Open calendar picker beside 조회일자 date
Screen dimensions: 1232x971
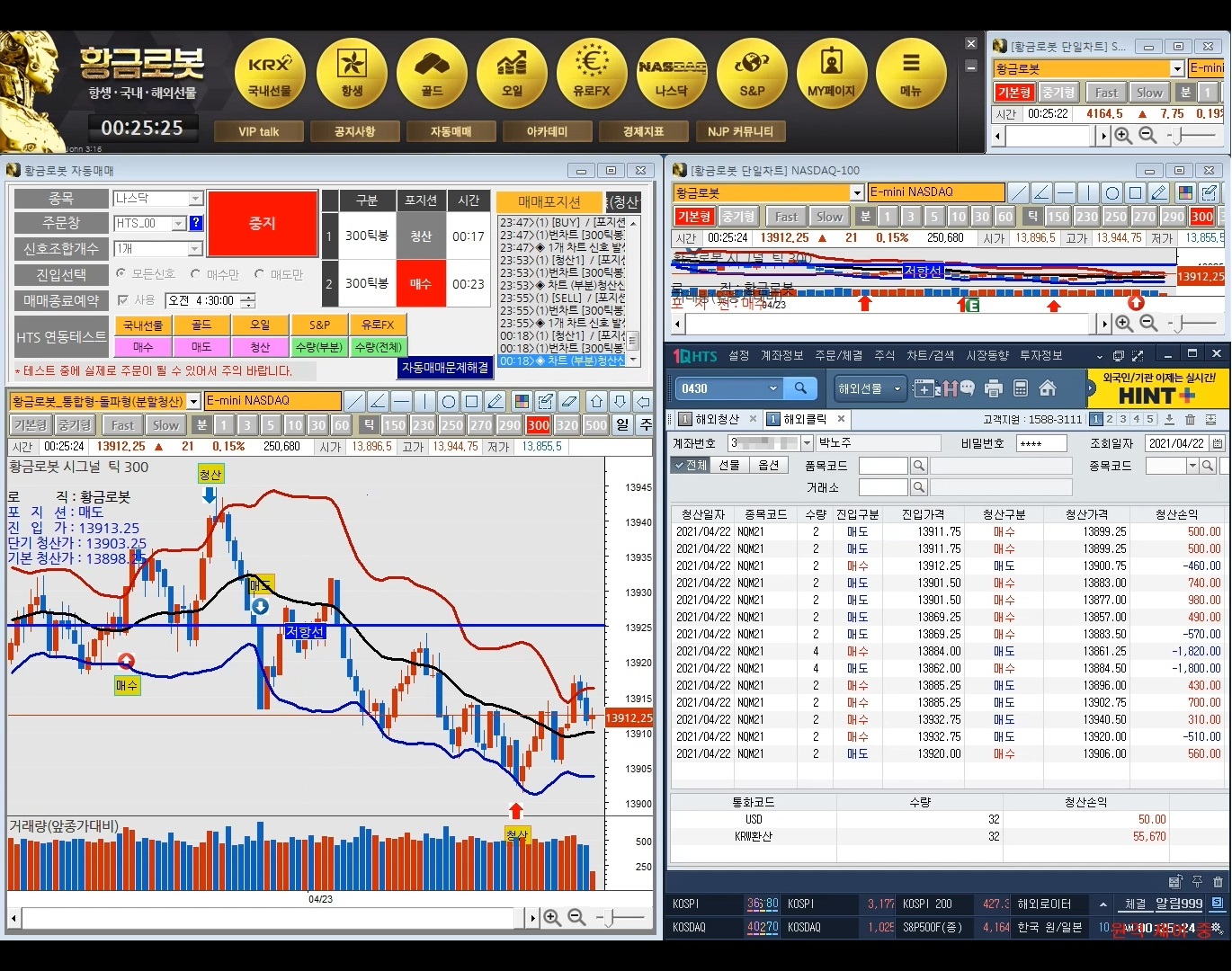pyautogui.click(x=1217, y=443)
